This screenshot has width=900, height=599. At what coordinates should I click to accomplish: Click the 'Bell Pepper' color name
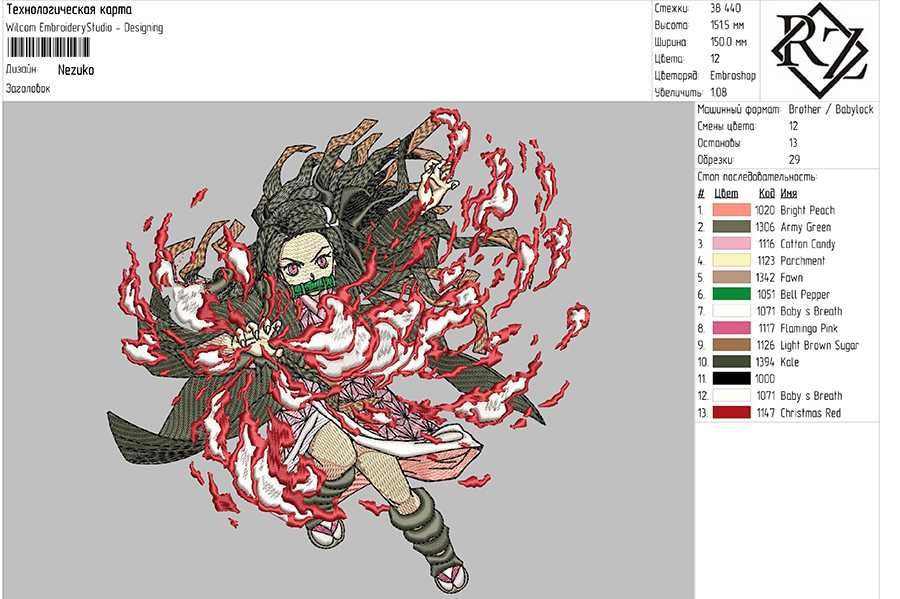(x=805, y=294)
